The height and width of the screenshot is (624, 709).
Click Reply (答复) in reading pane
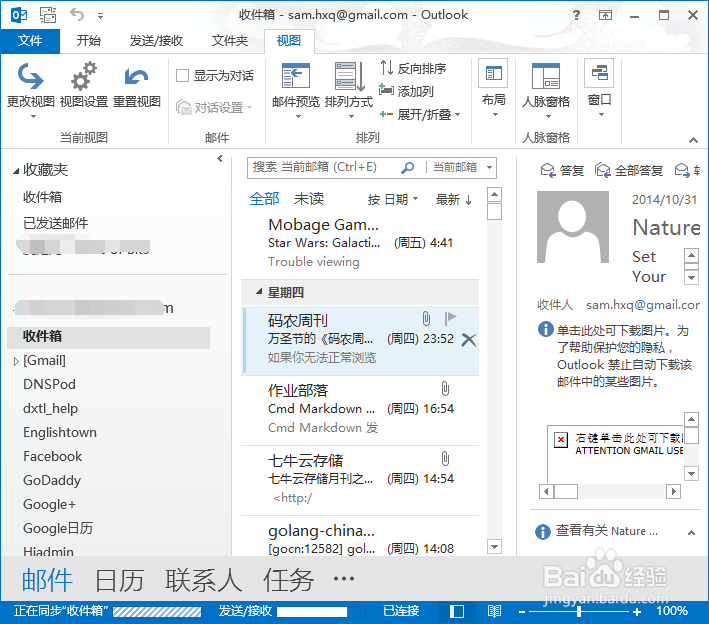click(562, 170)
